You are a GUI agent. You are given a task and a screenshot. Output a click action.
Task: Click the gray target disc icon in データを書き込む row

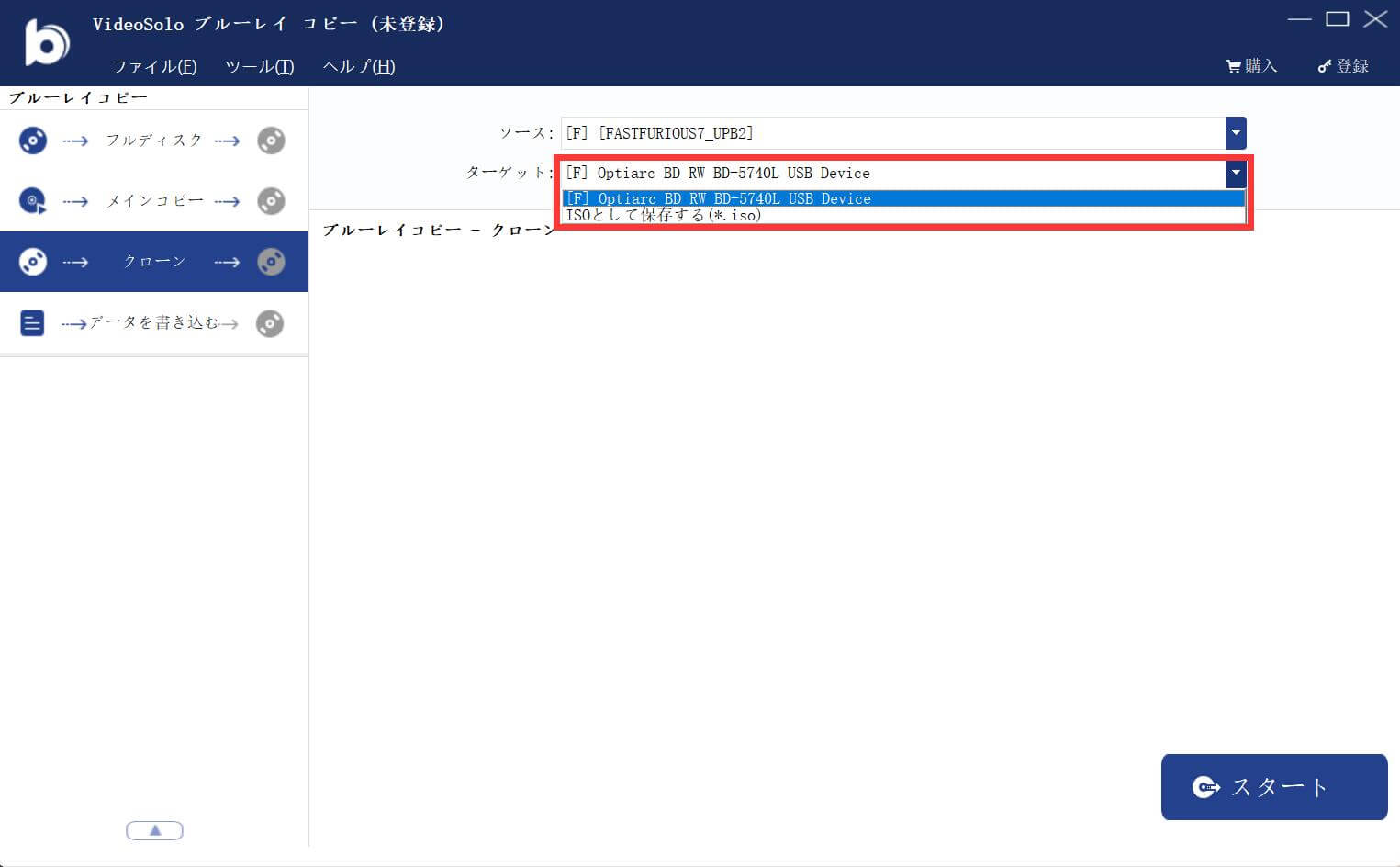coord(270,323)
